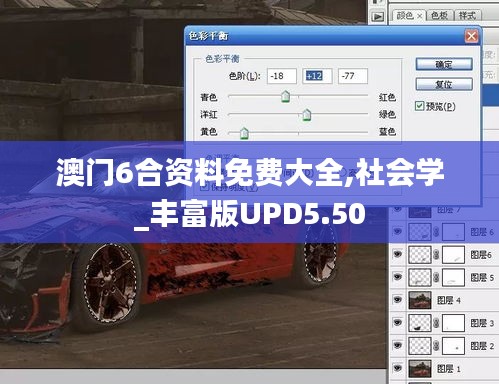Click the 复位 reset button
Viewport: 499px width, 384px height.
(444, 84)
